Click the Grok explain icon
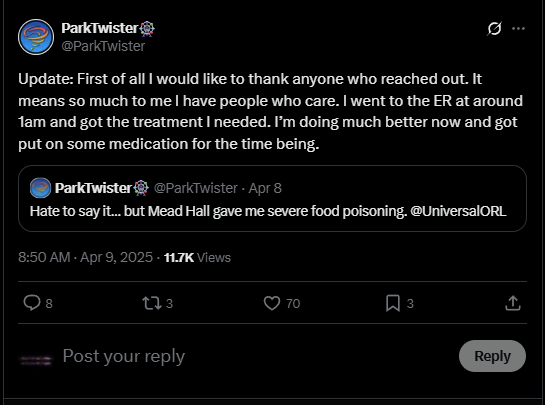 pos(494,29)
